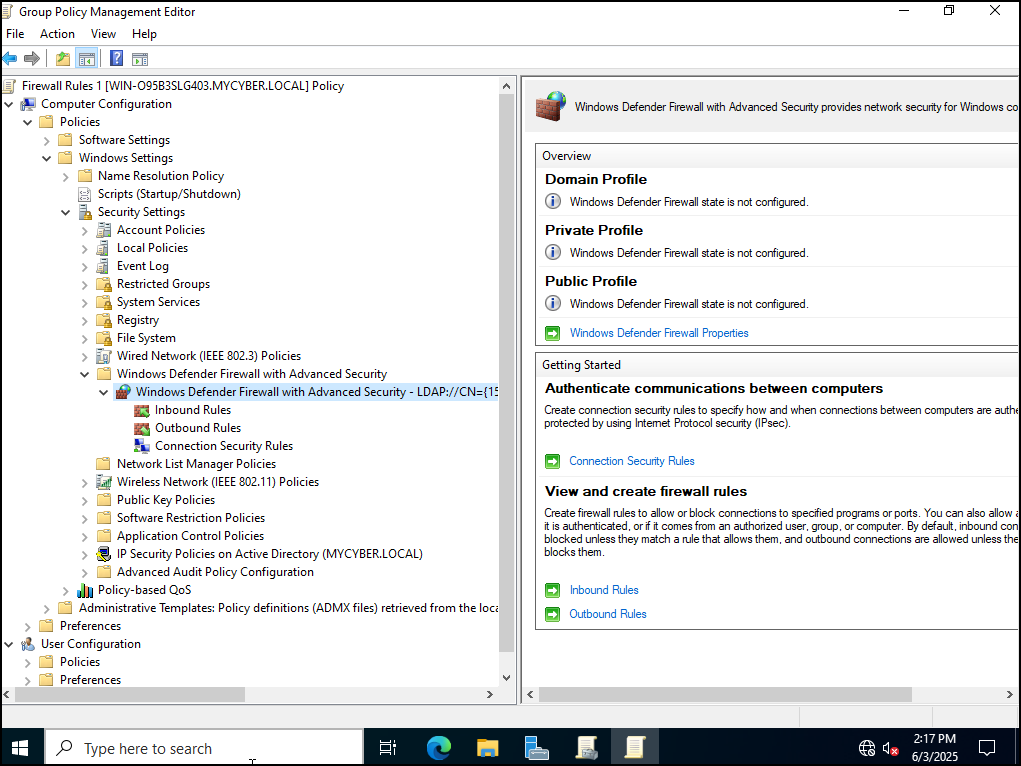Click the Policy-based QoS chart icon
The image size is (1021, 766).
tap(85, 590)
